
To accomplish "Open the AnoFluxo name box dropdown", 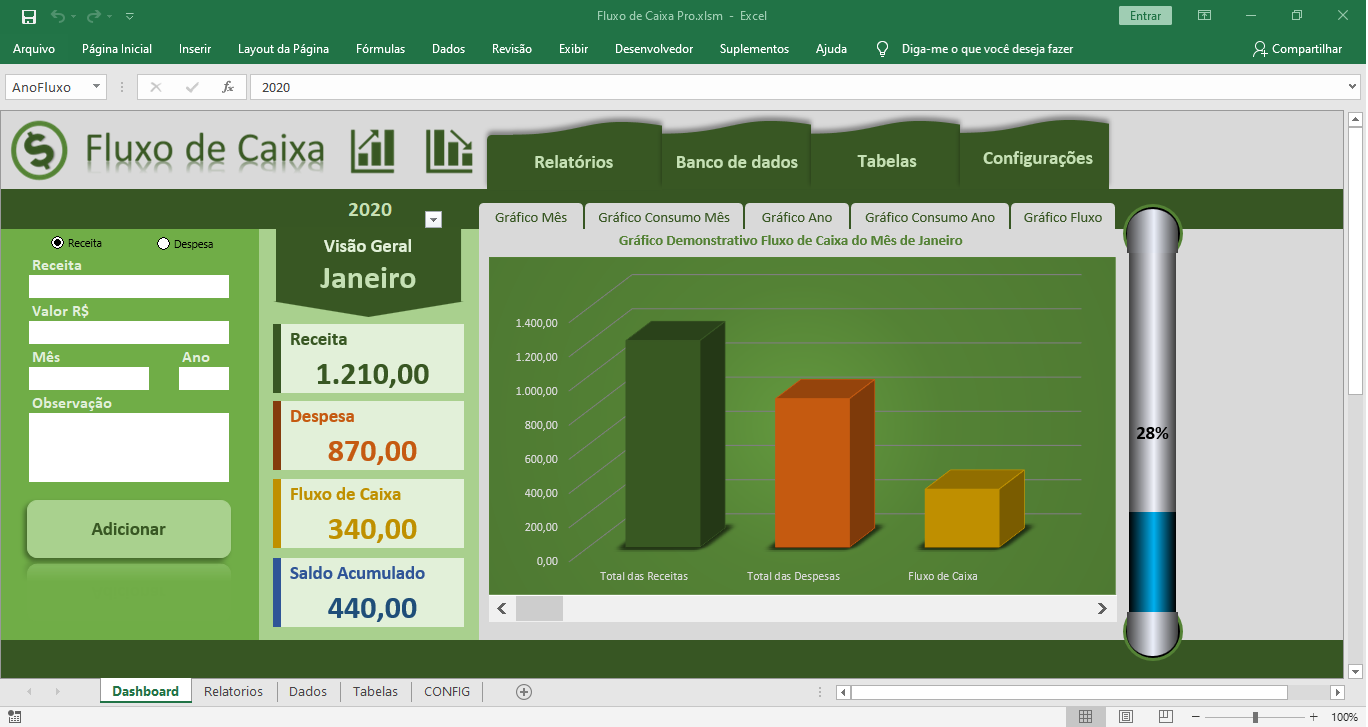I will pos(95,87).
